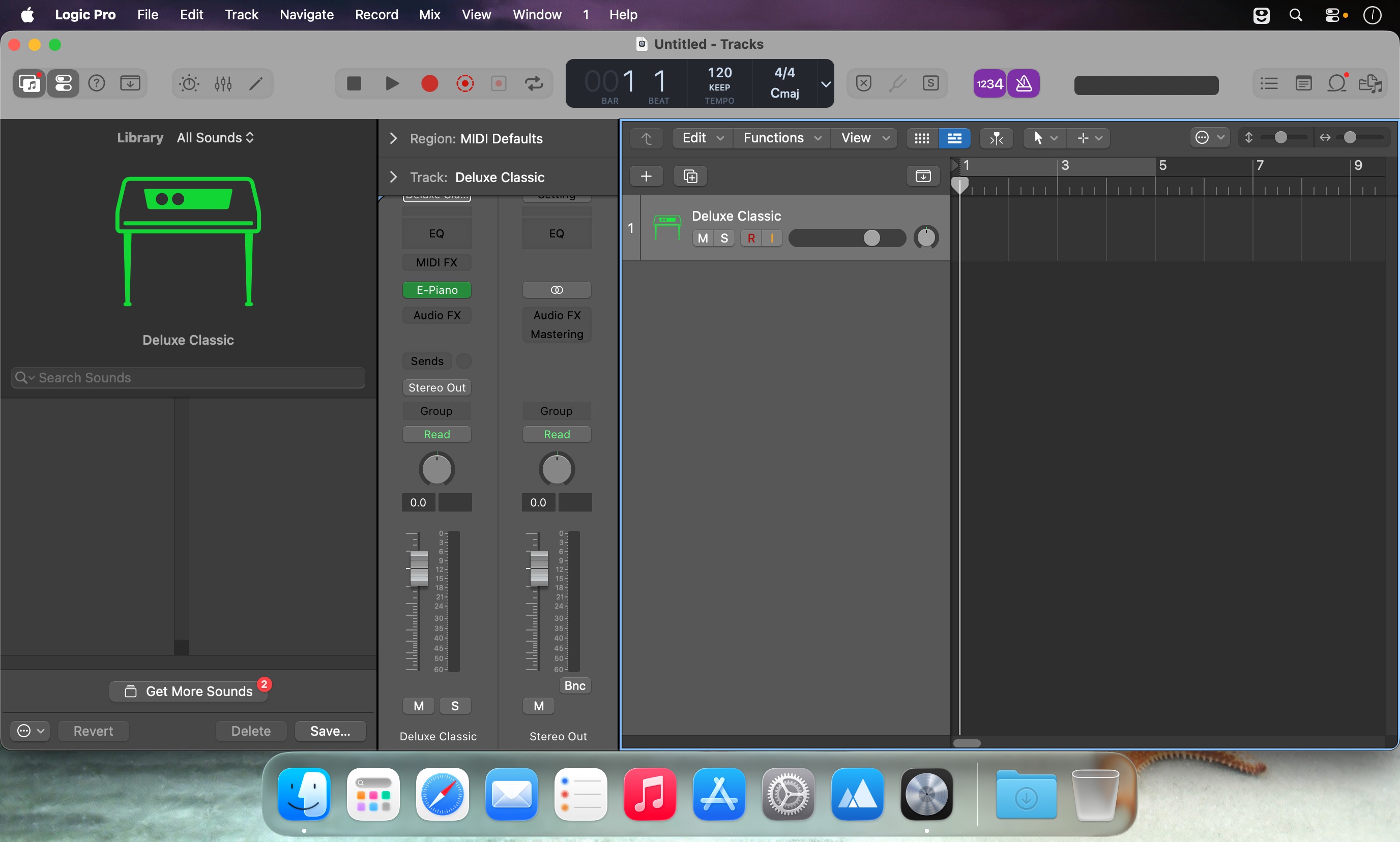
Task: Click the Save... button in Library
Action: click(330, 731)
